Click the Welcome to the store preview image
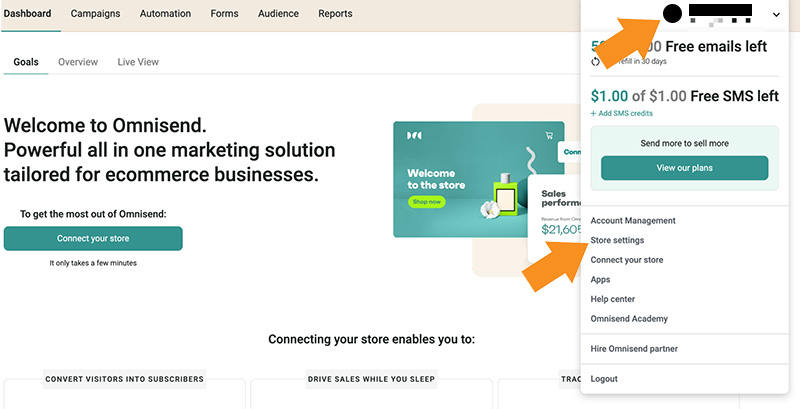800x409 pixels. (x=479, y=179)
